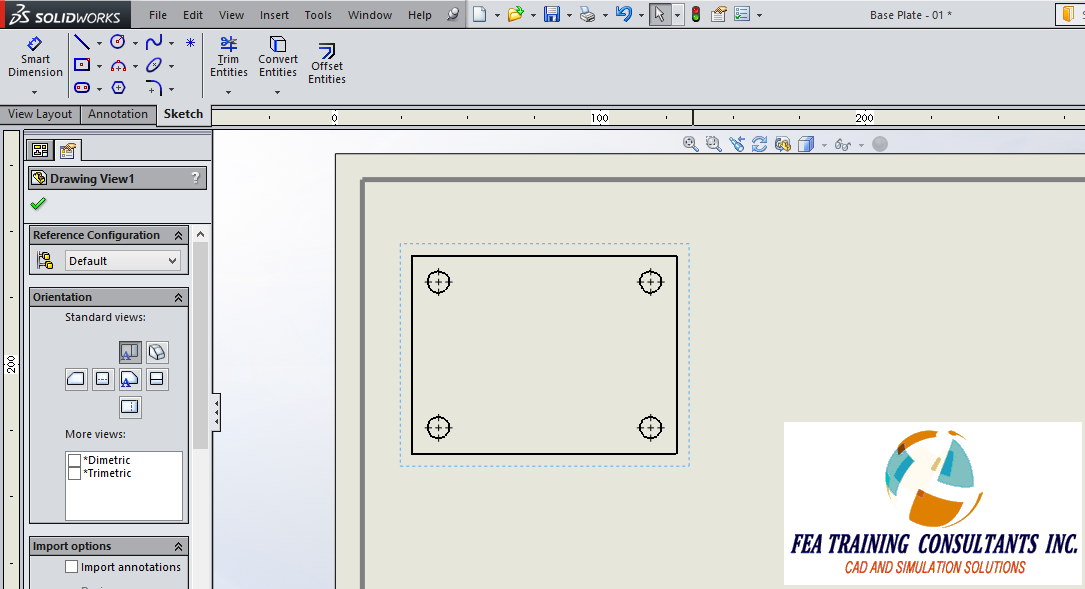Enable the Import annotations checkbox
The height and width of the screenshot is (589, 1085).
point(71,566)
